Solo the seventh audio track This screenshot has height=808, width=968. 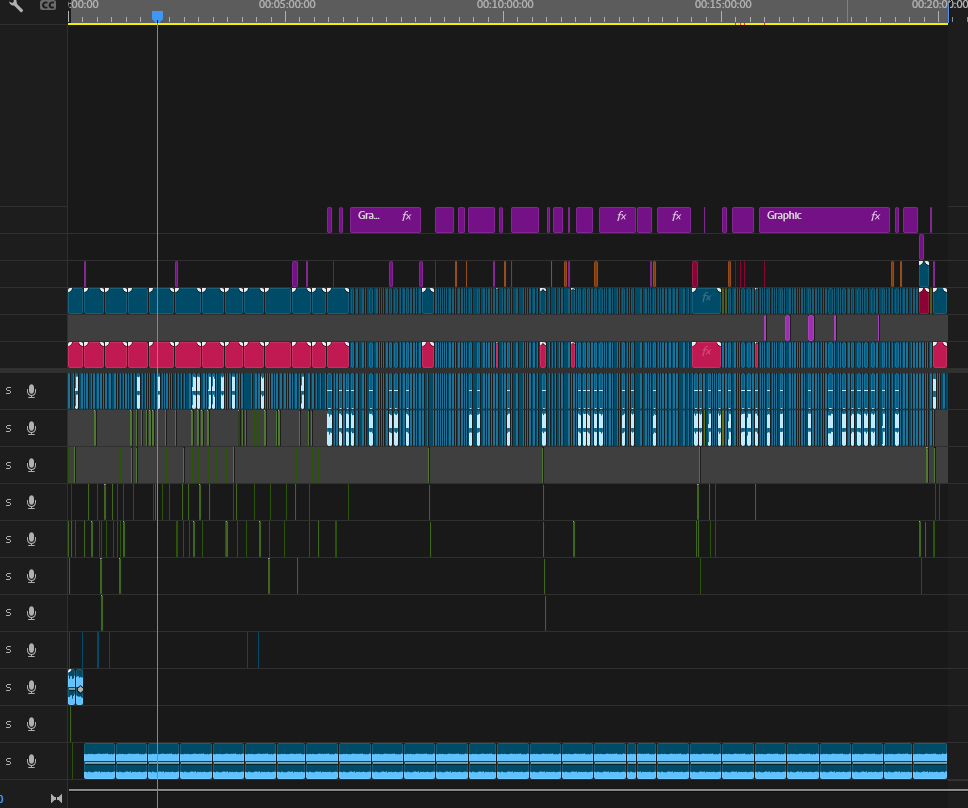point(9,612)
